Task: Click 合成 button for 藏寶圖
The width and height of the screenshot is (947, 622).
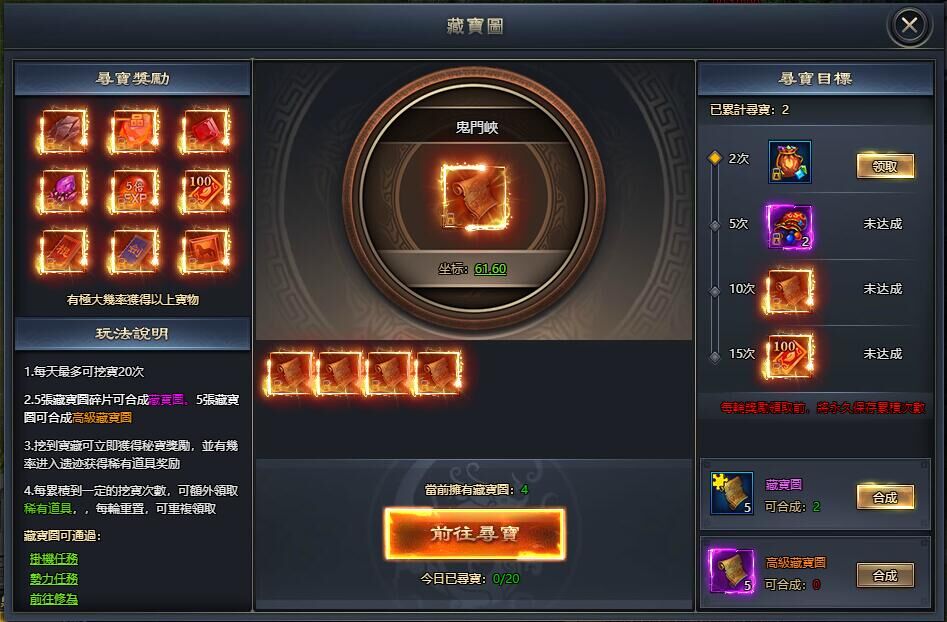Action: tap(885, 497)
